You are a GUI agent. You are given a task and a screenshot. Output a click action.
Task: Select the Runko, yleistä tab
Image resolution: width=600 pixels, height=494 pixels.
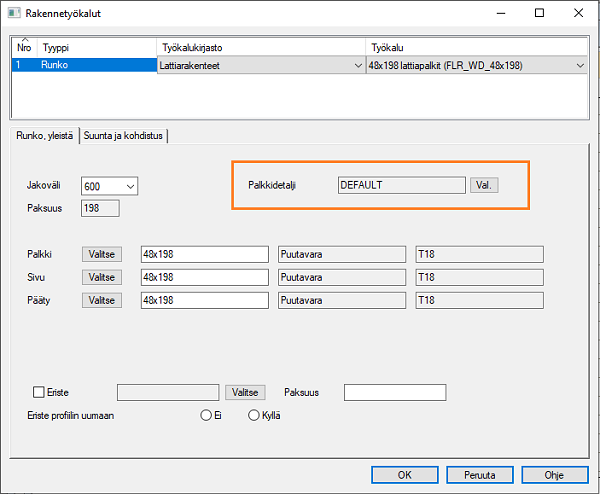[42, 135]
